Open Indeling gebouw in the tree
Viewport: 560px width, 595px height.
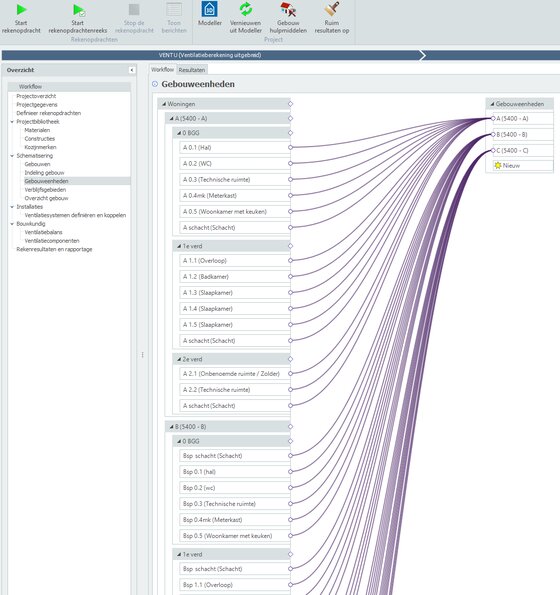tap(44, 173)
